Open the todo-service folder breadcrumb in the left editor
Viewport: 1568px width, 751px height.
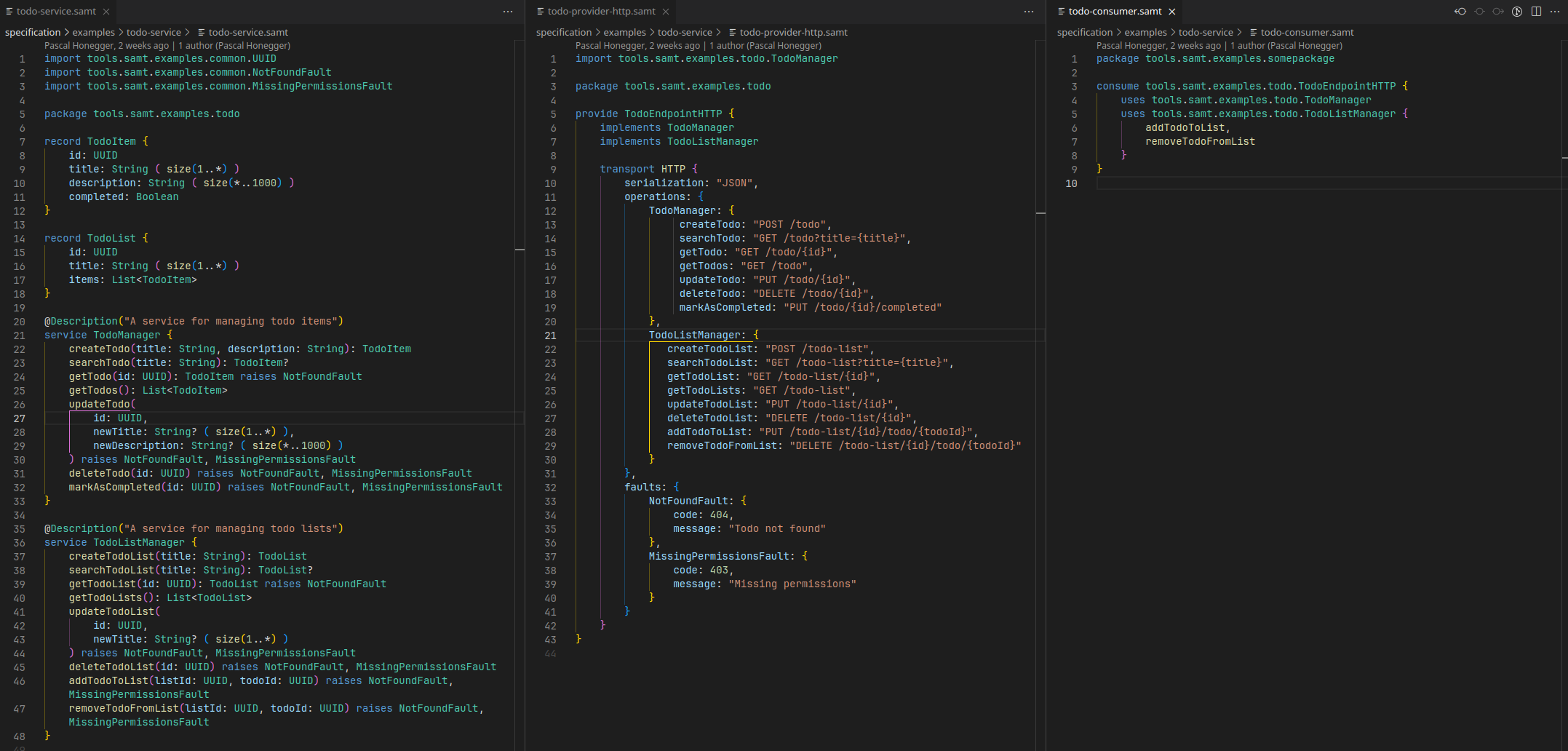point(154,33)
